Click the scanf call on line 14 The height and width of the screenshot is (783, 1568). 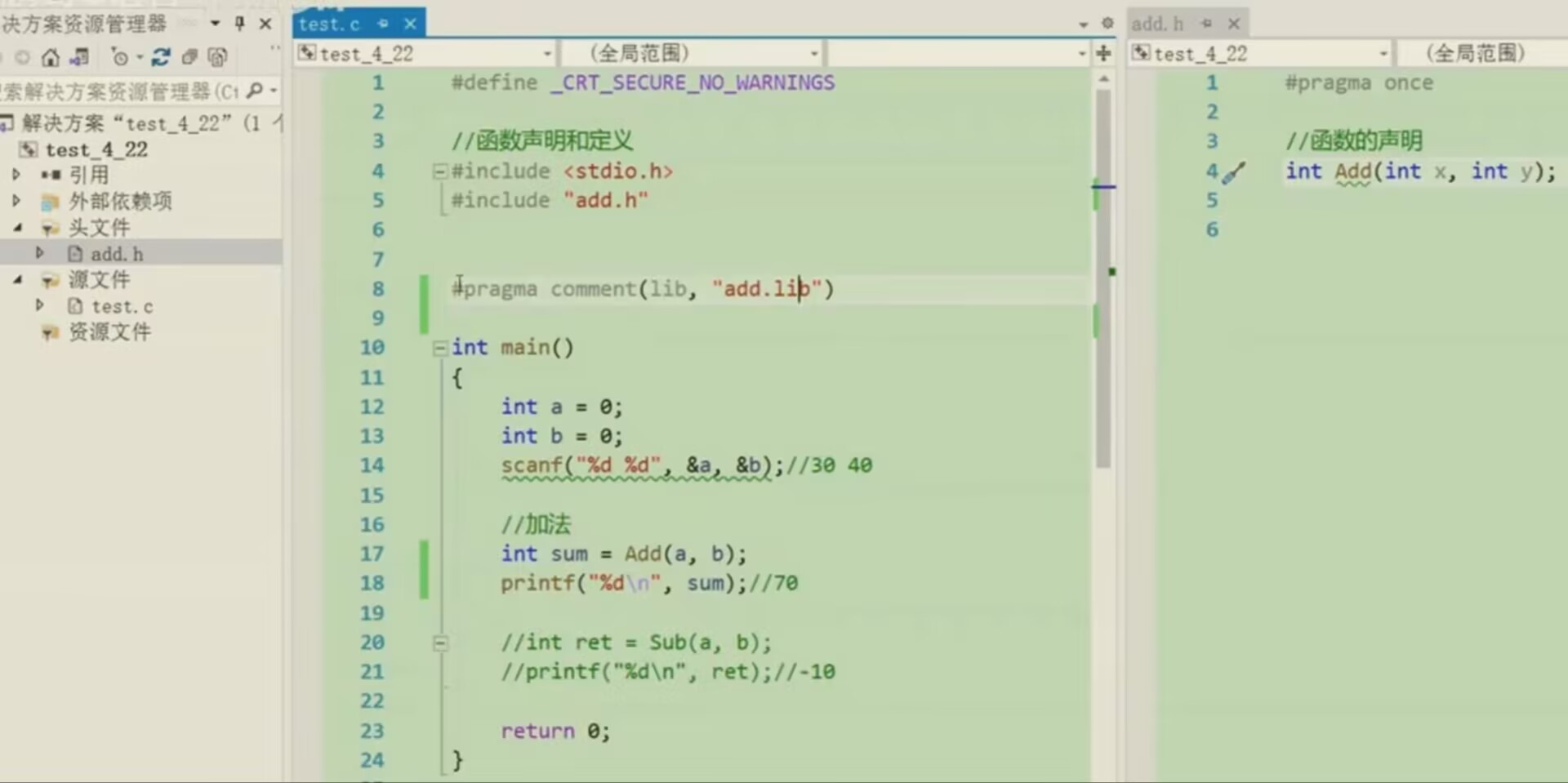click(642, 465)
